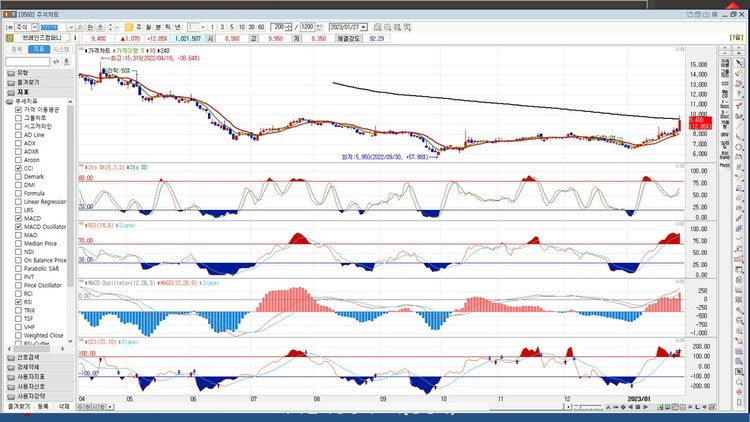Choose the 30 interval button
Viewport: 750px width, 422px height.
[251, 27]
